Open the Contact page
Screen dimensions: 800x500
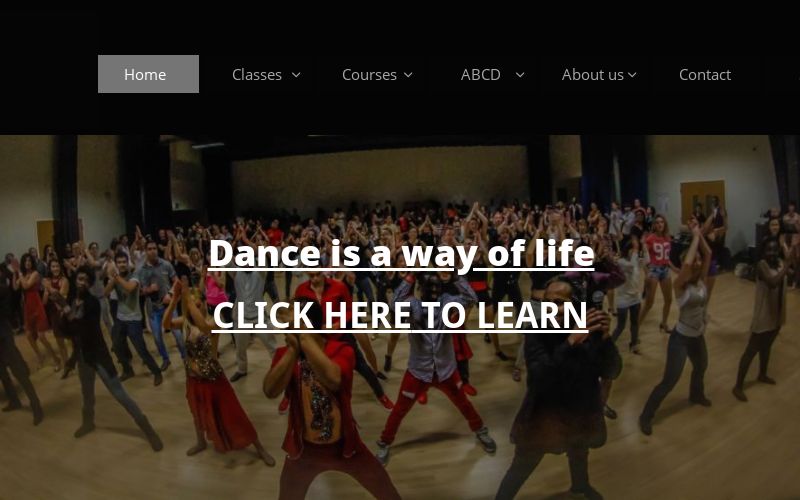click(705, 74)
